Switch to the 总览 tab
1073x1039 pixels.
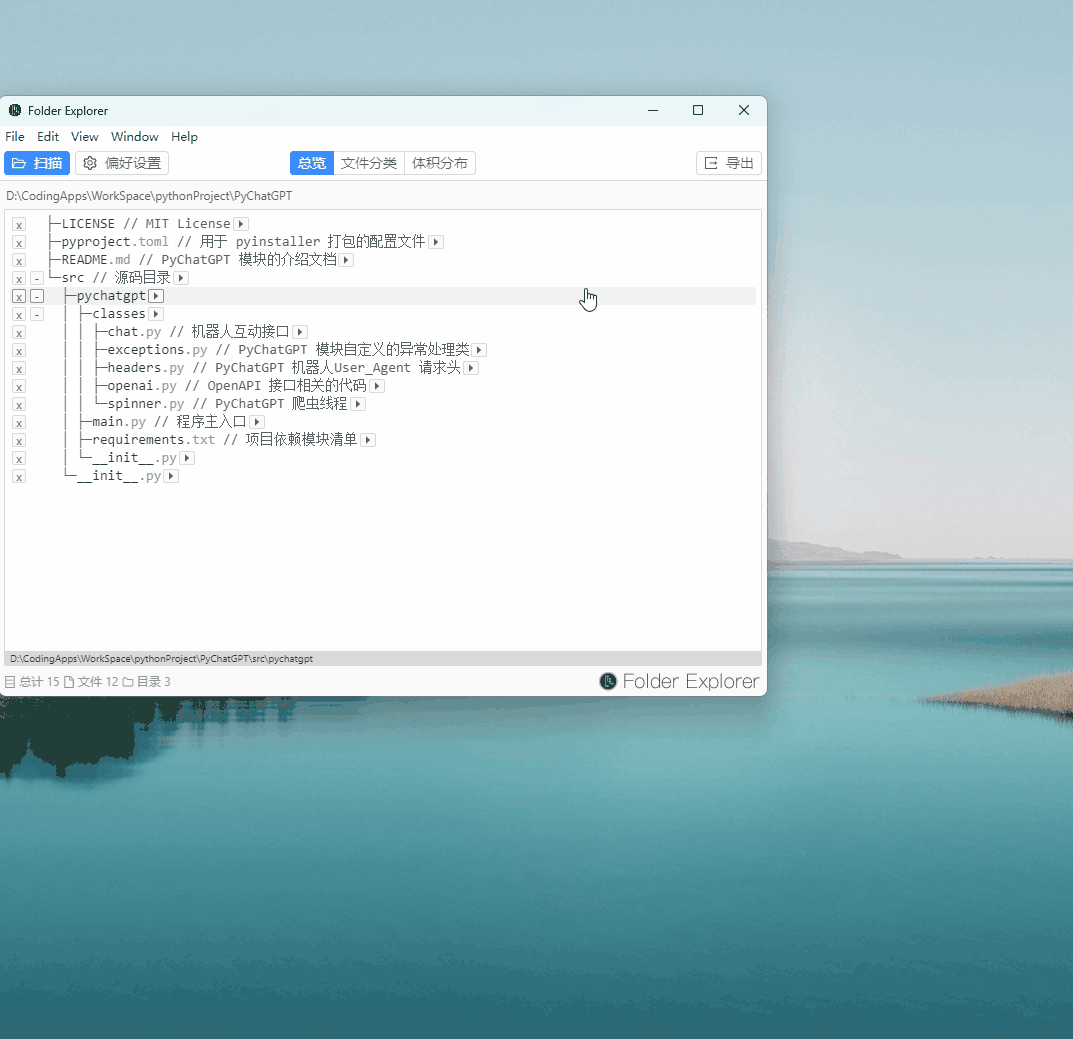click(x=312, y=163)
